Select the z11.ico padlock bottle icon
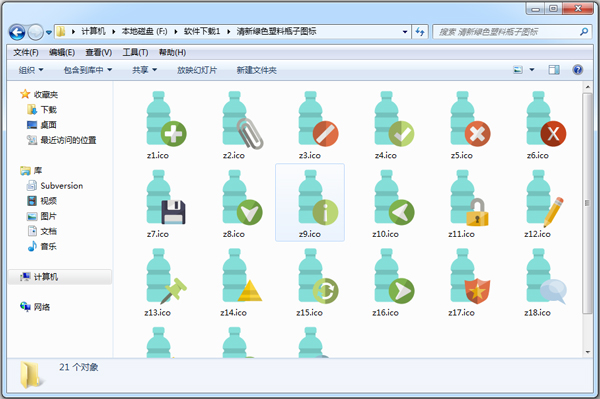 click(x=470, y=197)
